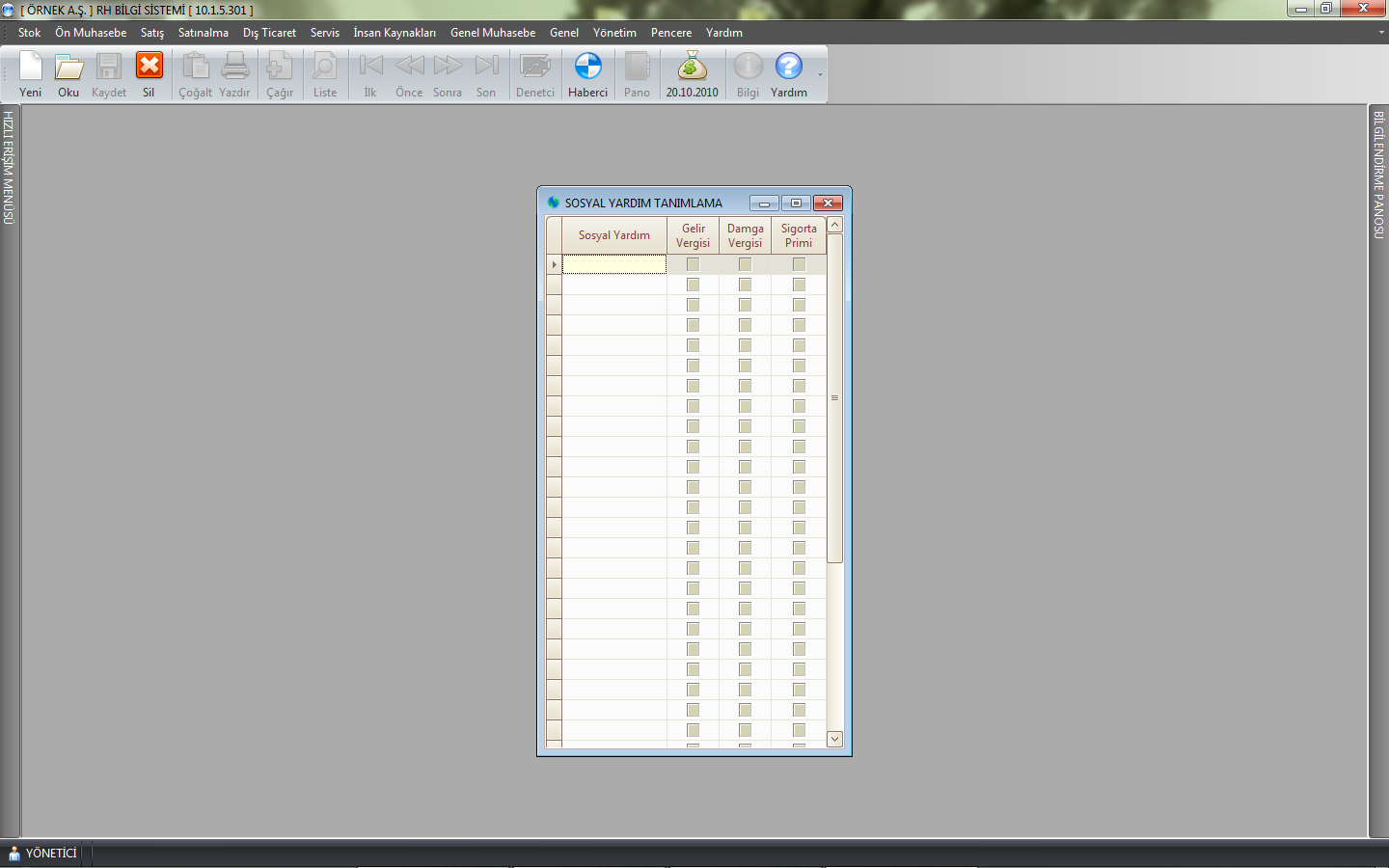1389x868 pixels.
Task: Delete the record using the Sil icon
Action: click(149, 74)
